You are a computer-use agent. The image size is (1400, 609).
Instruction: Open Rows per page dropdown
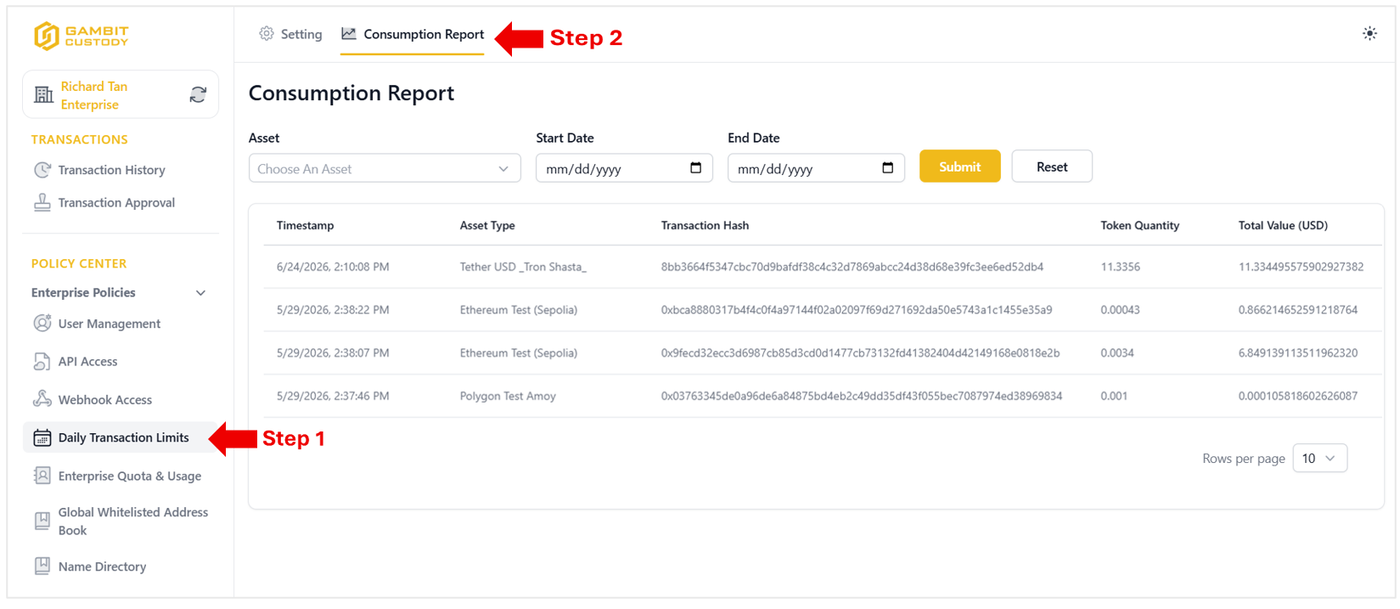pyautogui.click(x=1320, y=458)
